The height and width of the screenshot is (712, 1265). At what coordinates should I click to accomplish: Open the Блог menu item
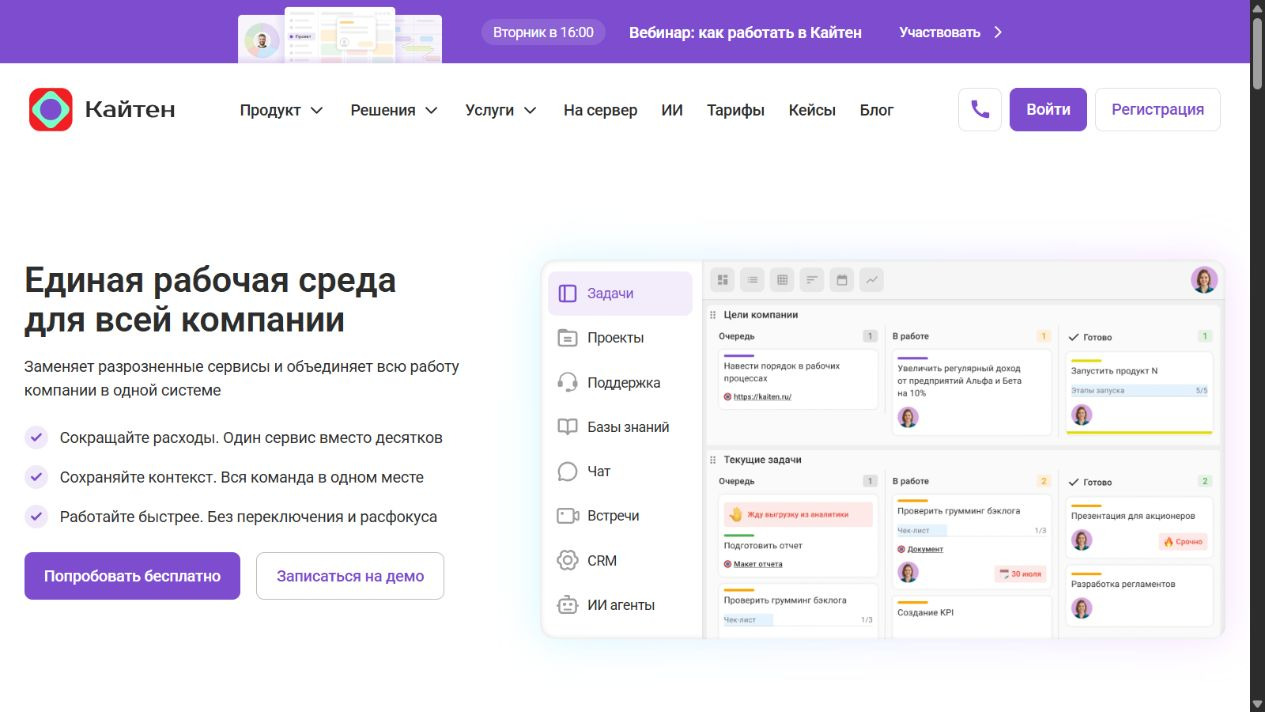click(877, 110)
